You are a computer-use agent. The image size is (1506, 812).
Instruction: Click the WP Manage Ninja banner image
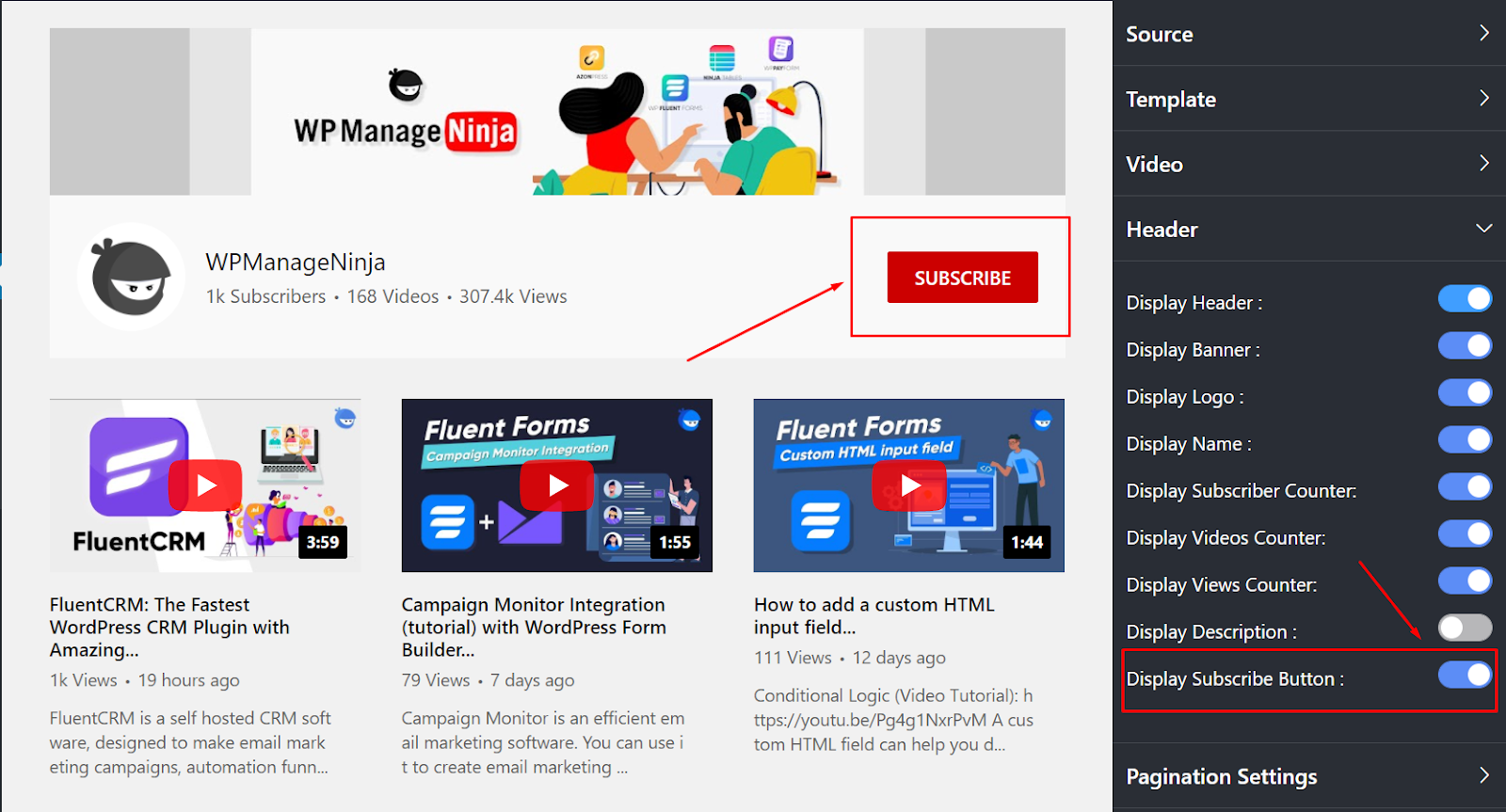coord(557,111)
